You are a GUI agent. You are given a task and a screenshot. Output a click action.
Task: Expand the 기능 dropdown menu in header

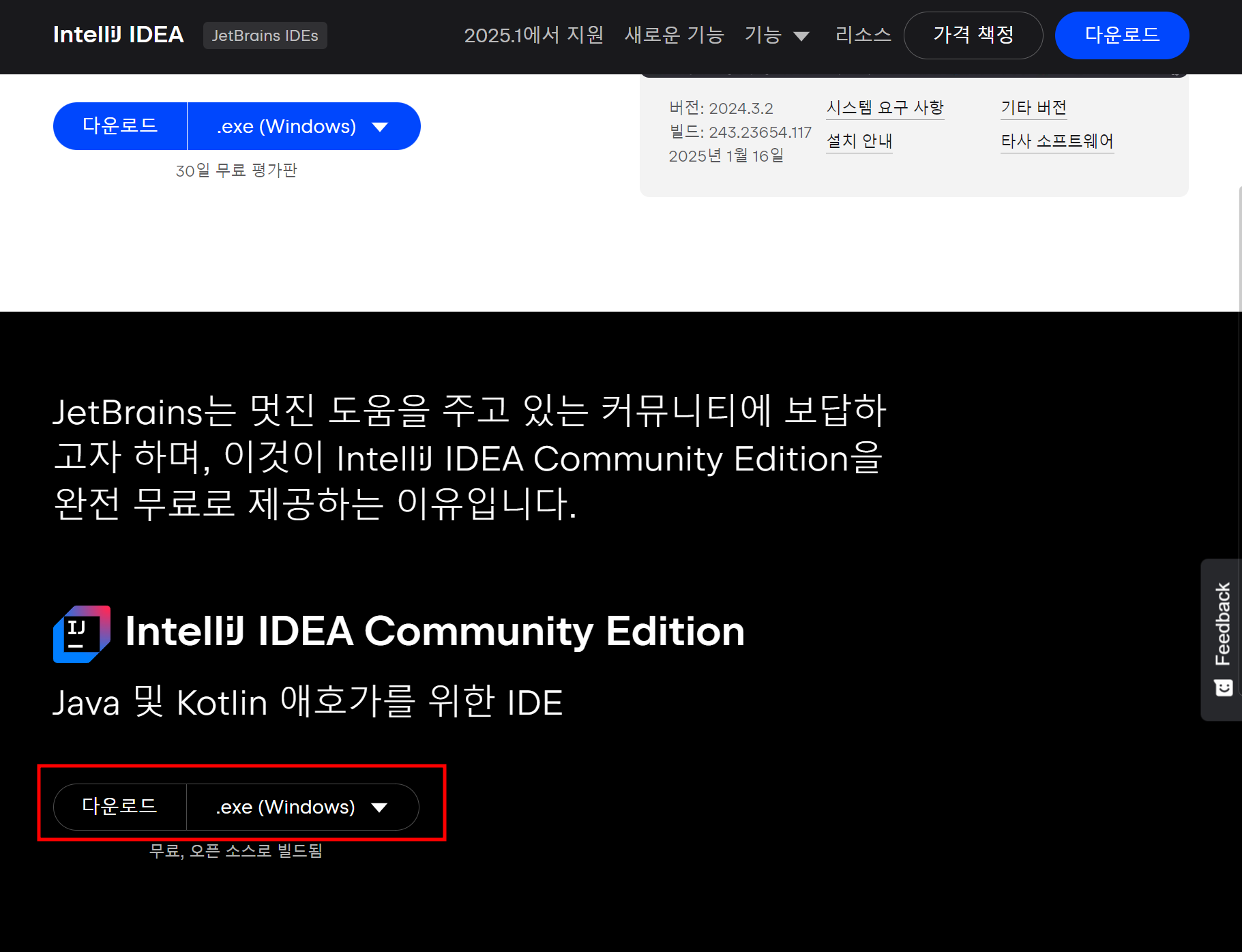tap(777, 35)
